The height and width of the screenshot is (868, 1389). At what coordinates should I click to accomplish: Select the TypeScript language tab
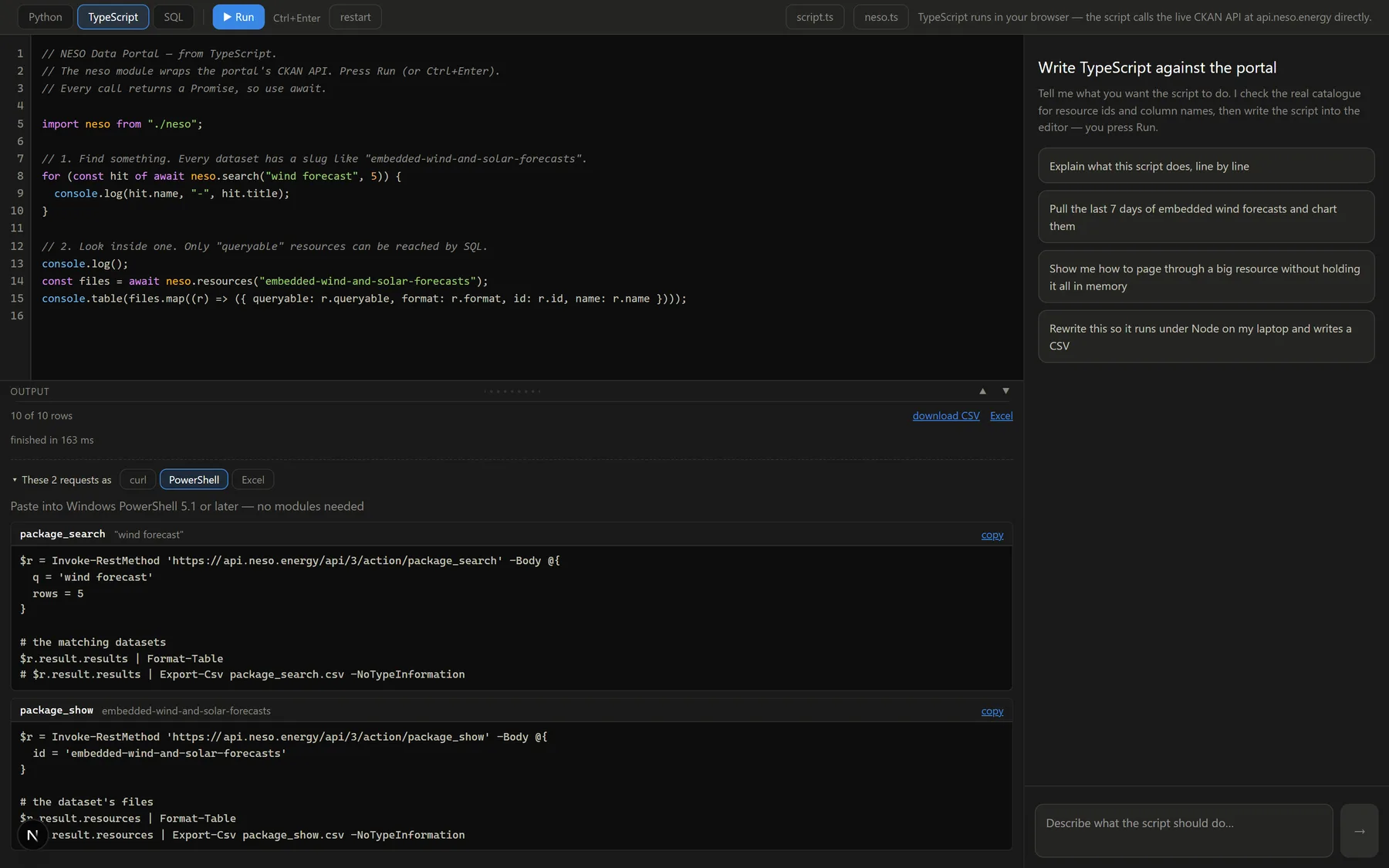pos(113,17)
